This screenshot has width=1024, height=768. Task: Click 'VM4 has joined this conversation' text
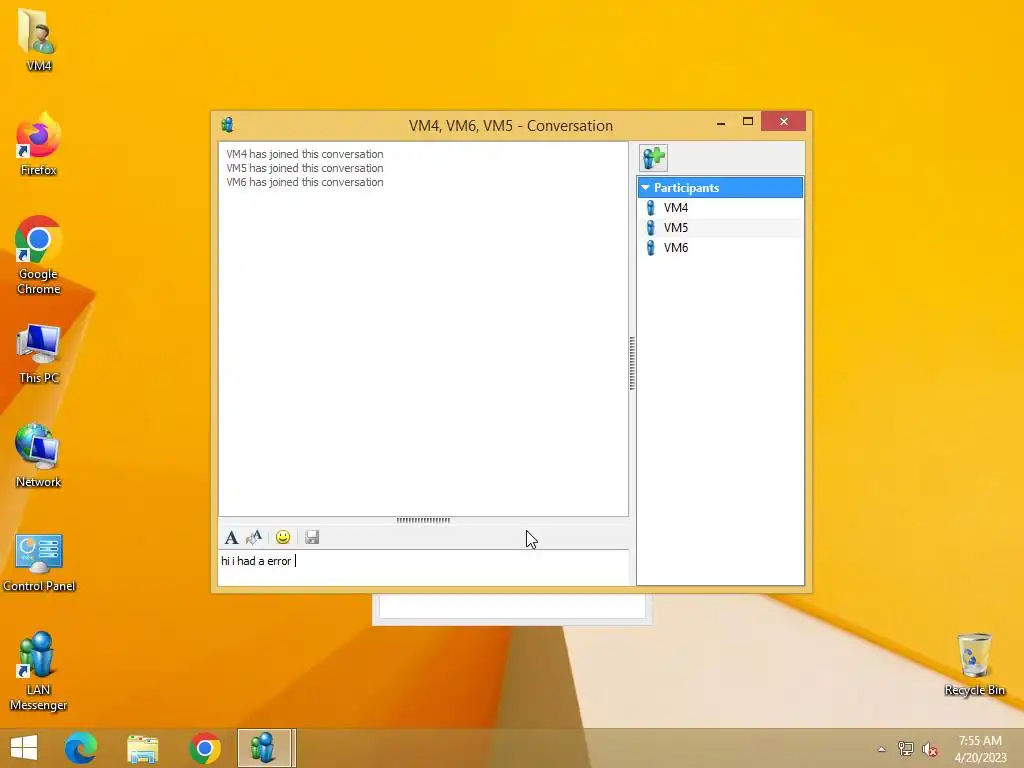pyautogui.click(x=305, y=154)
